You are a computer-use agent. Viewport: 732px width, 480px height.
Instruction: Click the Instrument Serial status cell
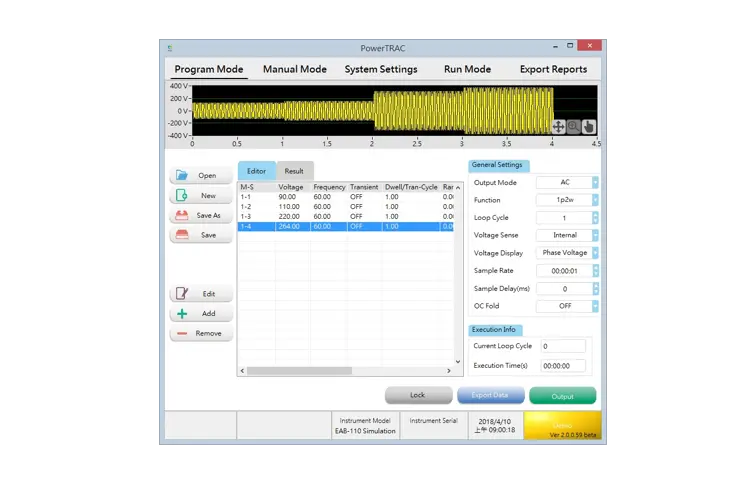434,425
